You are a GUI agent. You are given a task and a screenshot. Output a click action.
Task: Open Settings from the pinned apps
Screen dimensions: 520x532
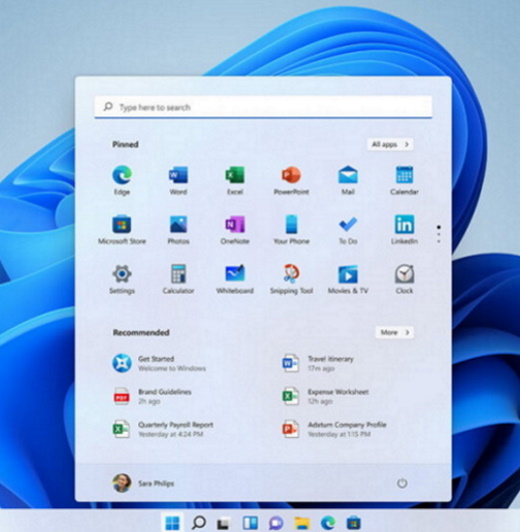point(122,279)
